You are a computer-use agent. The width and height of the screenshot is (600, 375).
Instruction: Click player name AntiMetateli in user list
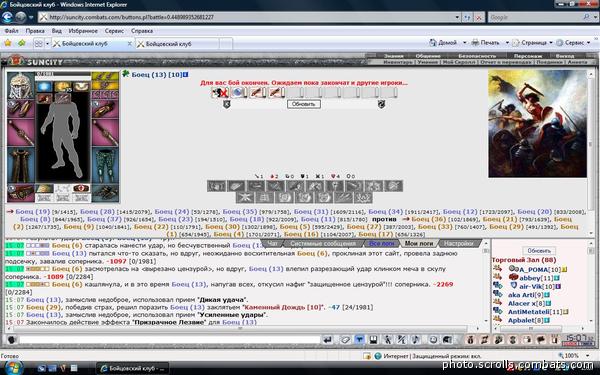coord(528,312)
